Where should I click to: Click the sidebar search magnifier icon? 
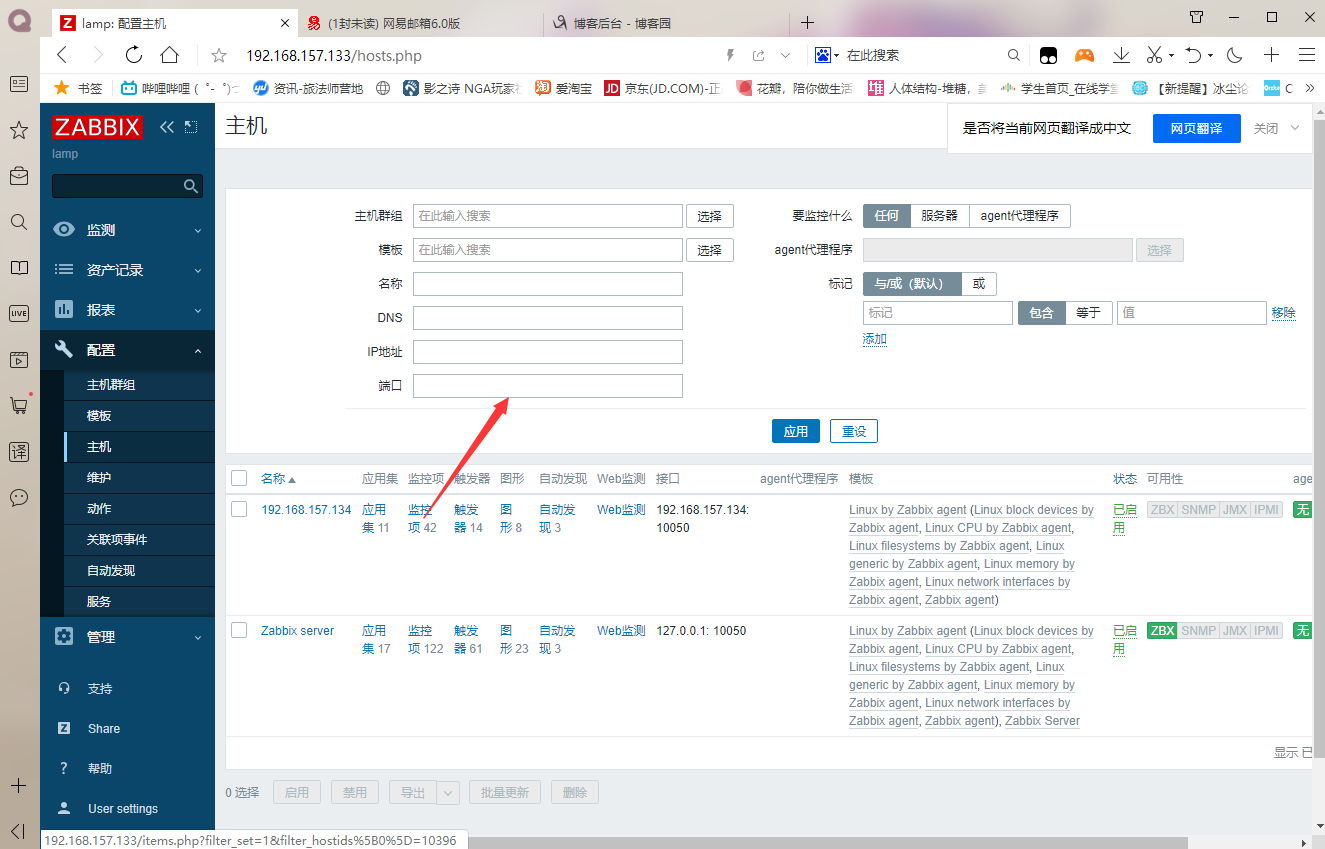point(191,186)
